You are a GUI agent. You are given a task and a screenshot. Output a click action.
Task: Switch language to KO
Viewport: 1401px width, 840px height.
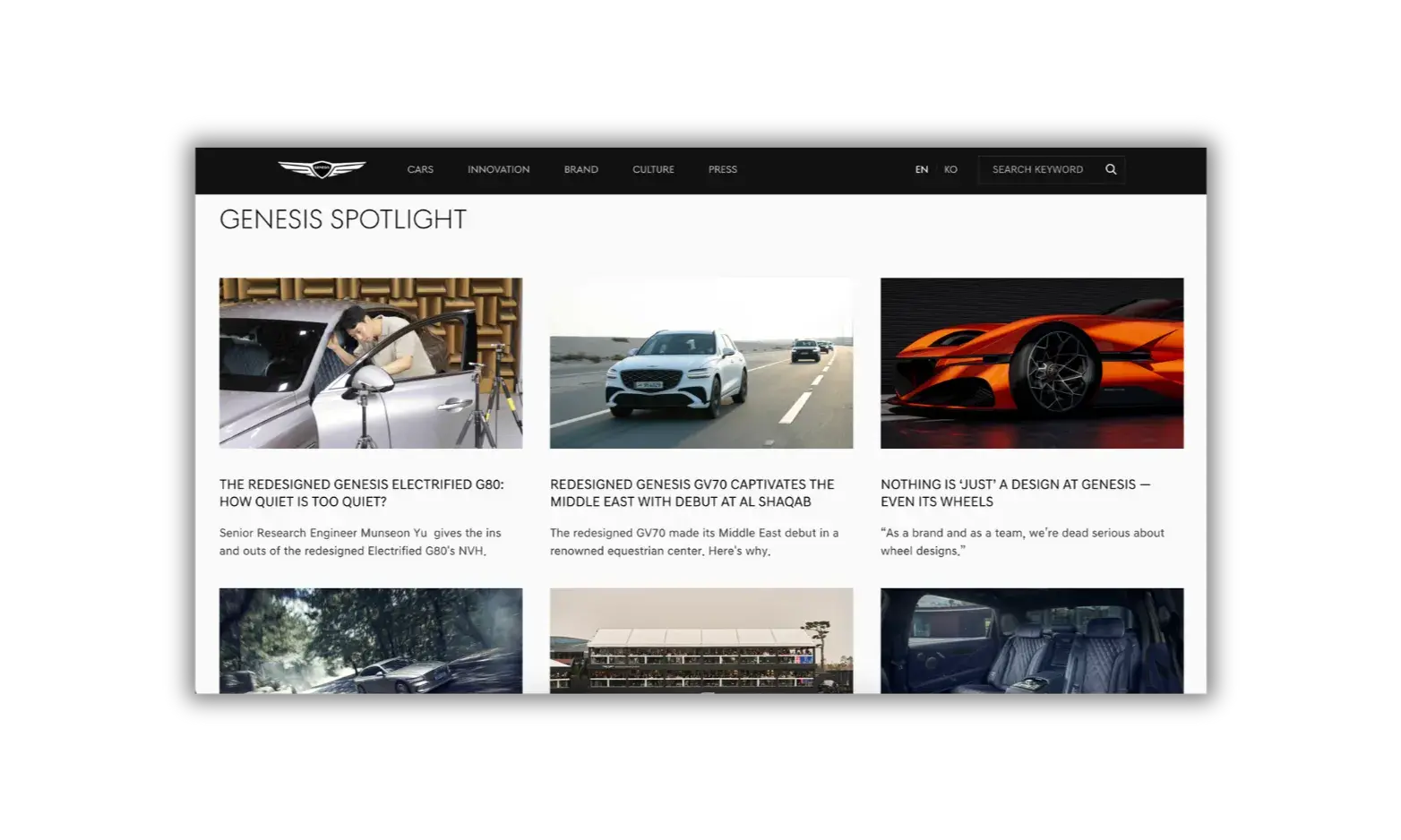pos(950,169)
